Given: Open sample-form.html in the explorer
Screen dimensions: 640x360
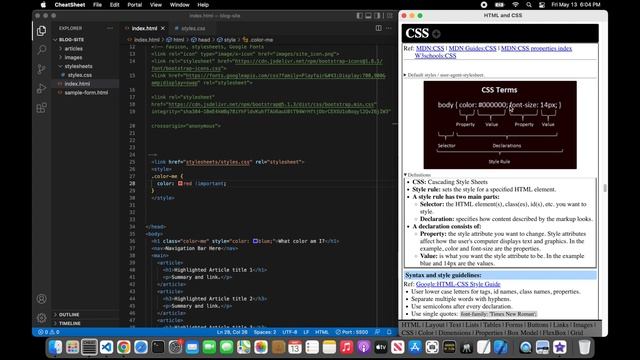Looking at the screenshot, I should click(86, 93).
